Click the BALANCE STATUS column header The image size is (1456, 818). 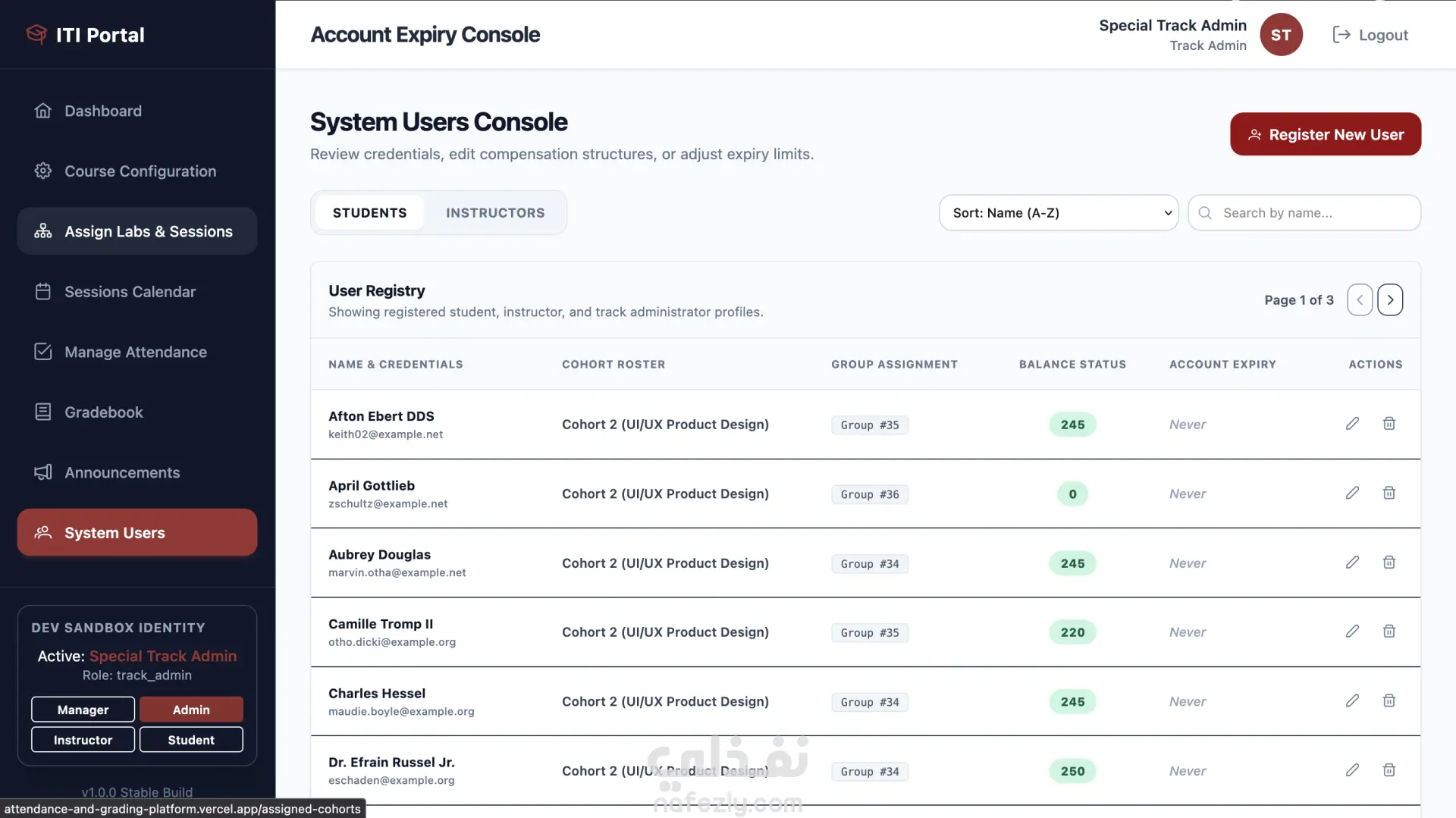coord(1072,365)
